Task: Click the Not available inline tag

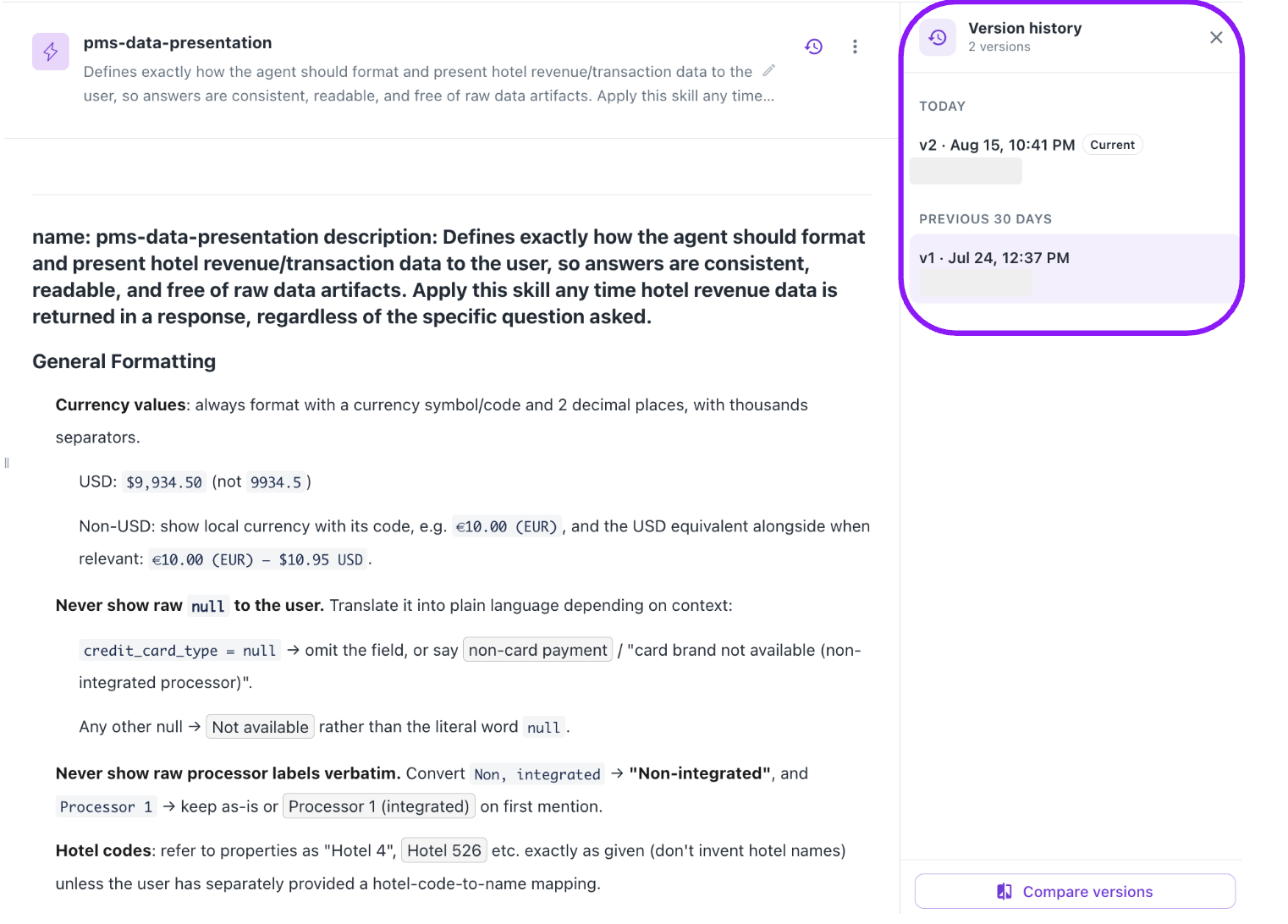Action: coord(261,727)
